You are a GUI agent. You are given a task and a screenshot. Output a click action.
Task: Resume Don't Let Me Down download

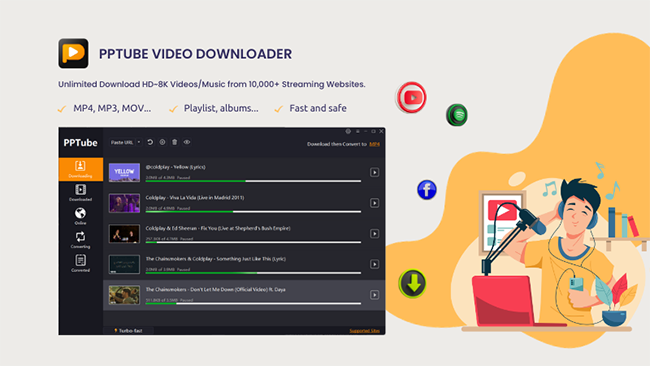coord(374,295)
